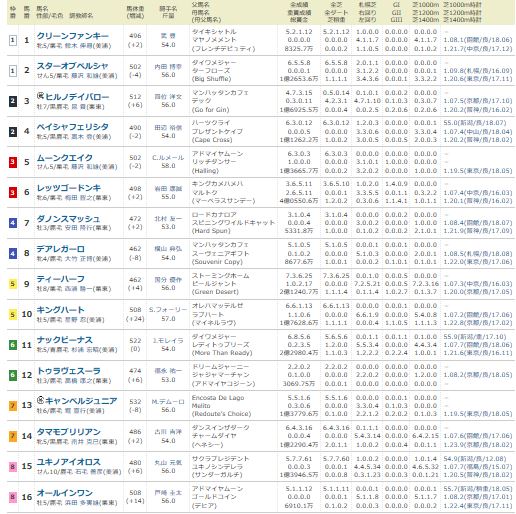Click the ダノンスマッシュ name link

coord(68,219)
